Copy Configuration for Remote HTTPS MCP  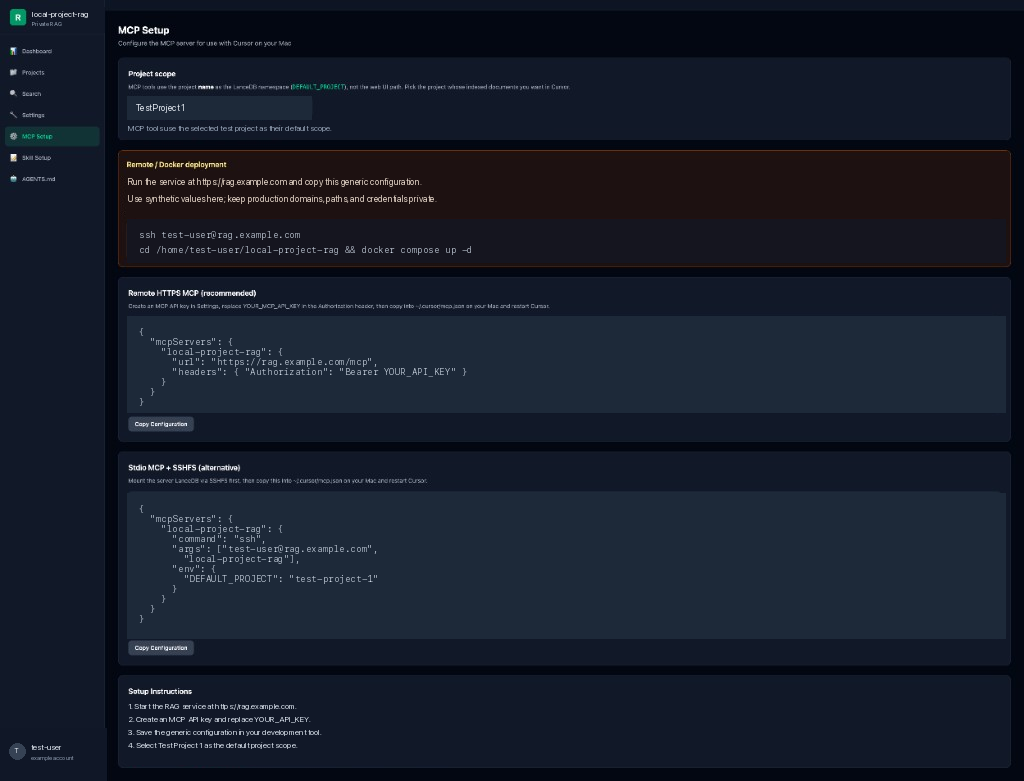point(161,424)
